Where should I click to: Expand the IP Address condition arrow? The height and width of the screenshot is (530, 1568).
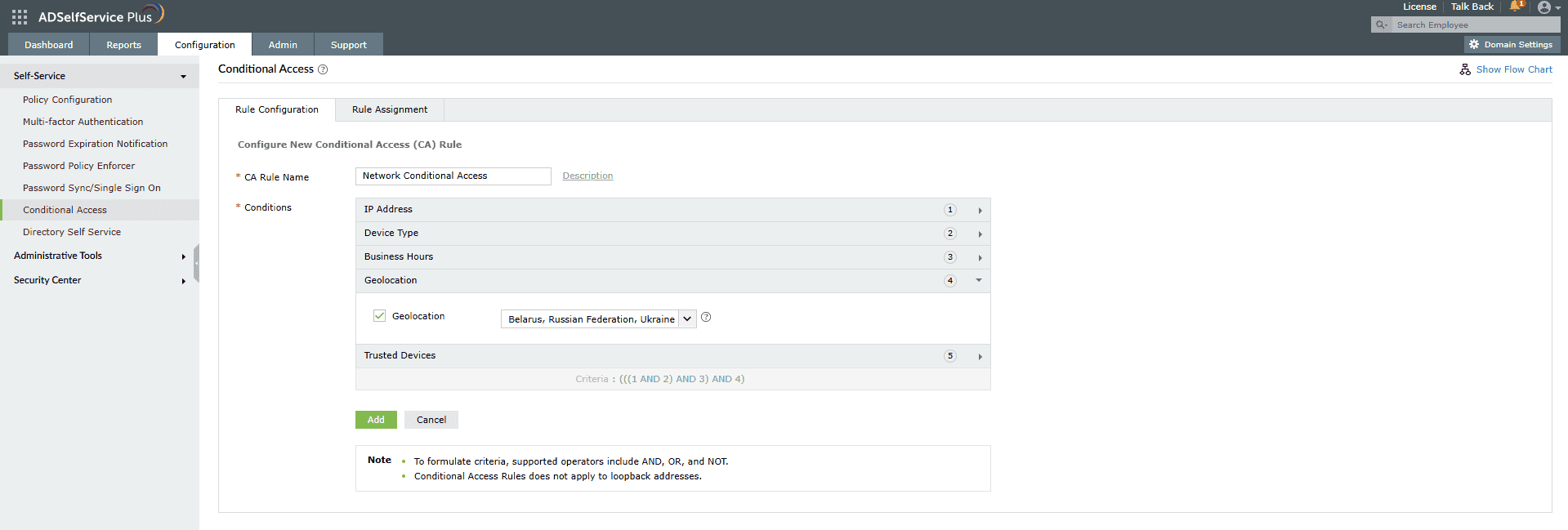980,211
